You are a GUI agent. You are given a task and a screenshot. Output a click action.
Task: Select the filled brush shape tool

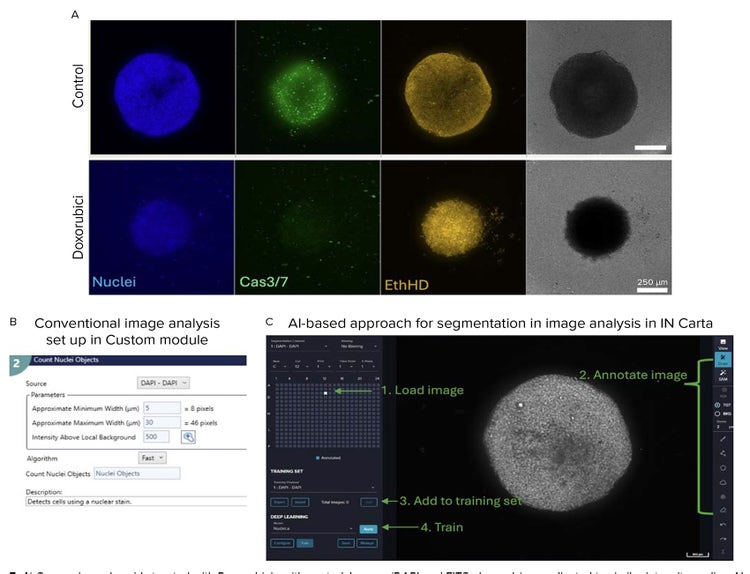723,497
